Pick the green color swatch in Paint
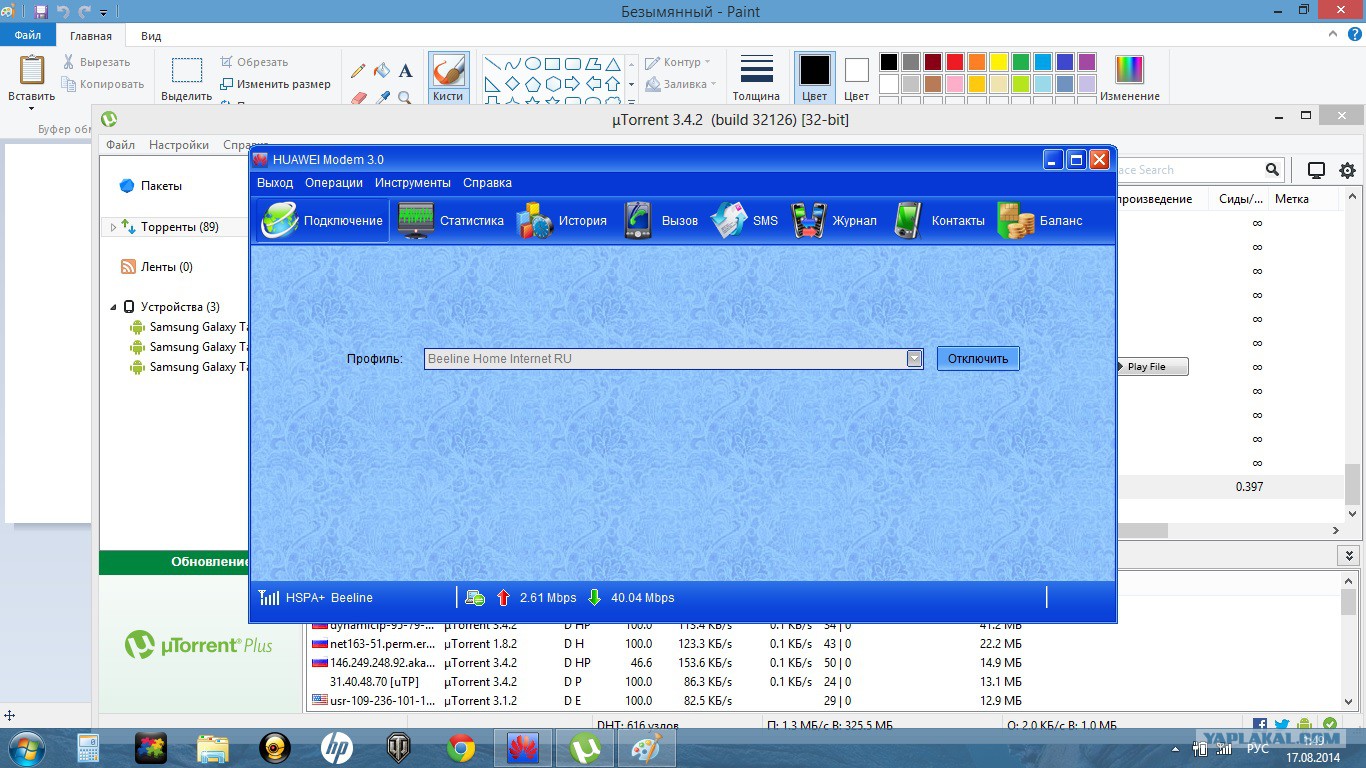The image size is (1366, 768). point(1021,62)
